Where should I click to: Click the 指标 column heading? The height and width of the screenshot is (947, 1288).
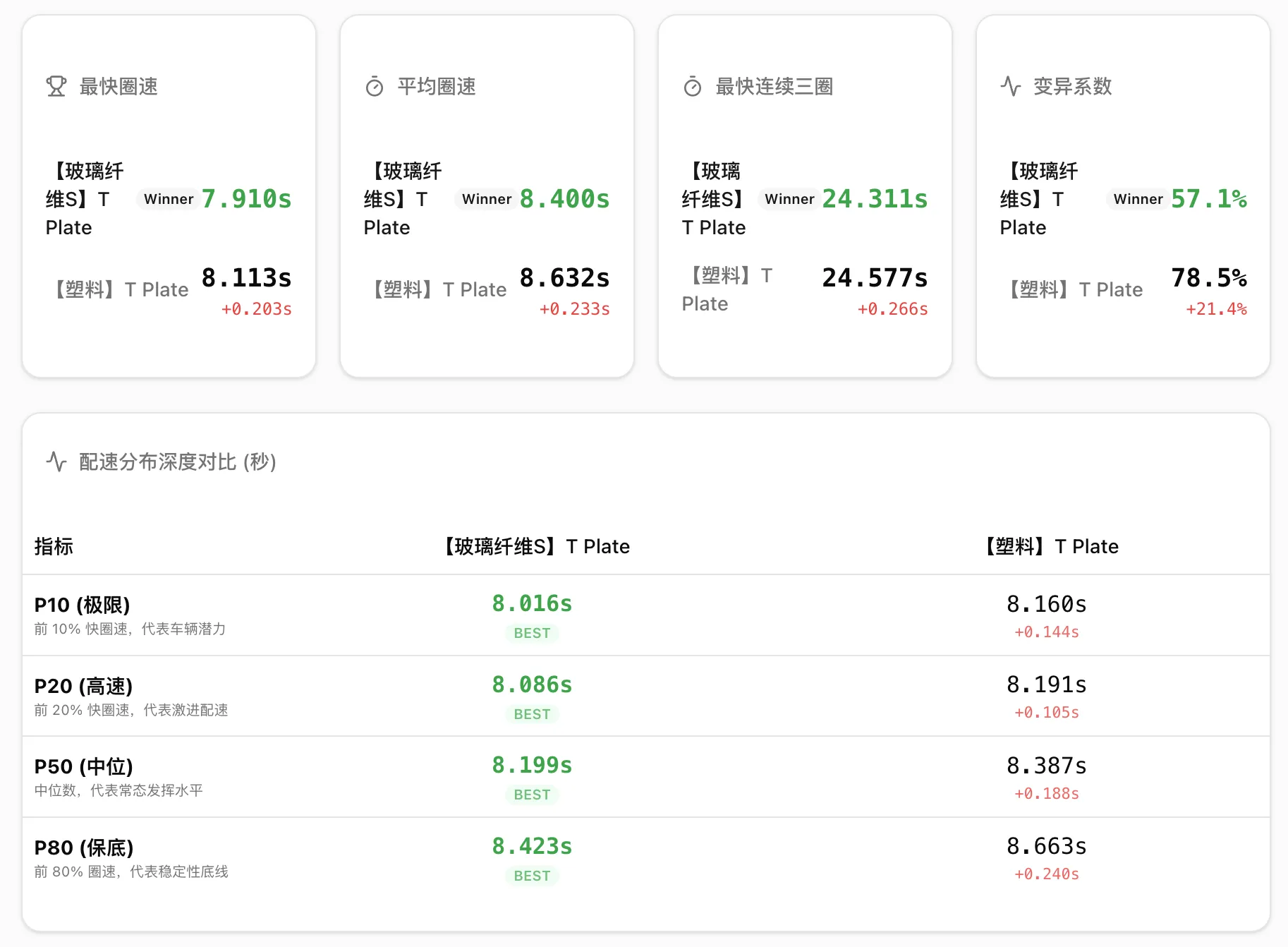(54, 546)
